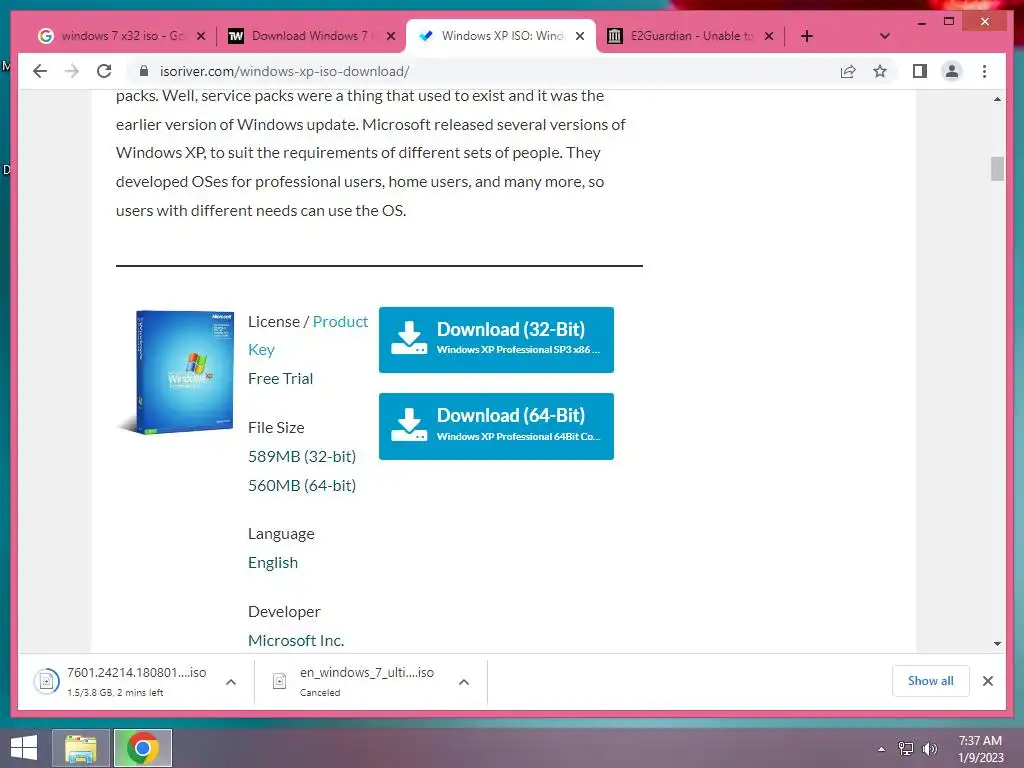Click the progress icon of 7601.24214 iso download
This screenshot has width=1024, height=768.
(x=46, y=682)
